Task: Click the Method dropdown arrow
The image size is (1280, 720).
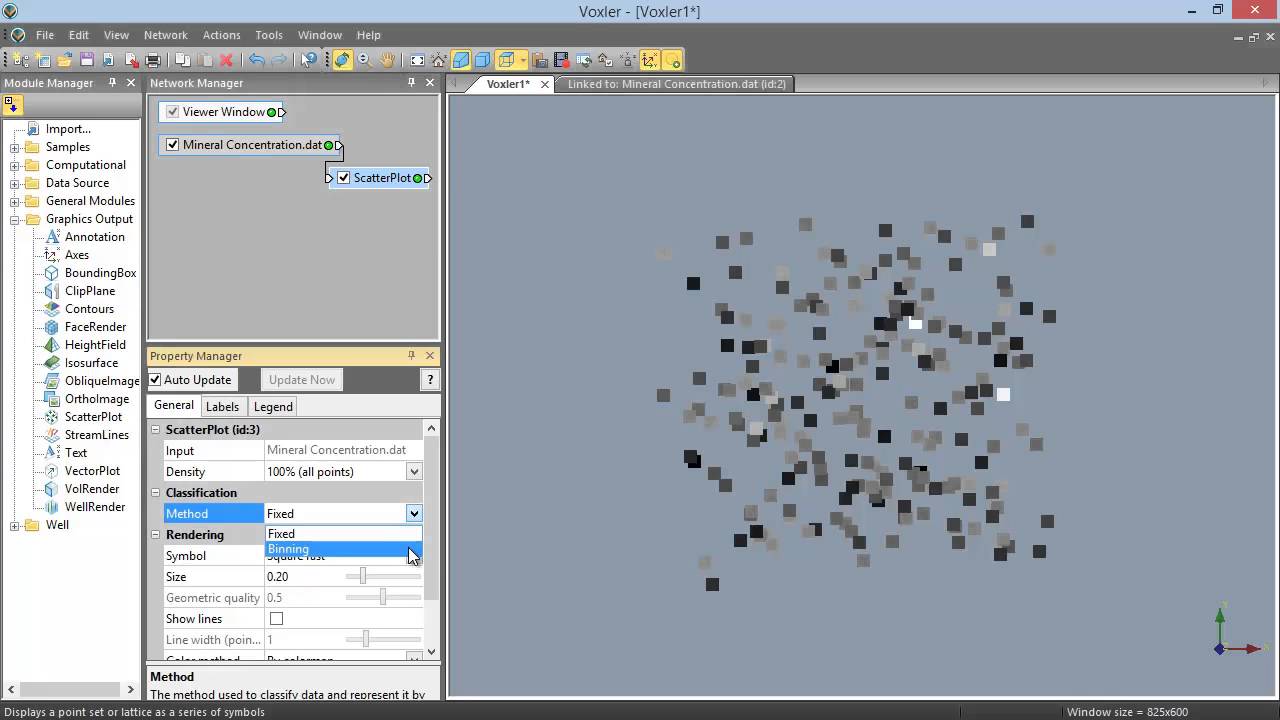Action: (x=414, y=514)
